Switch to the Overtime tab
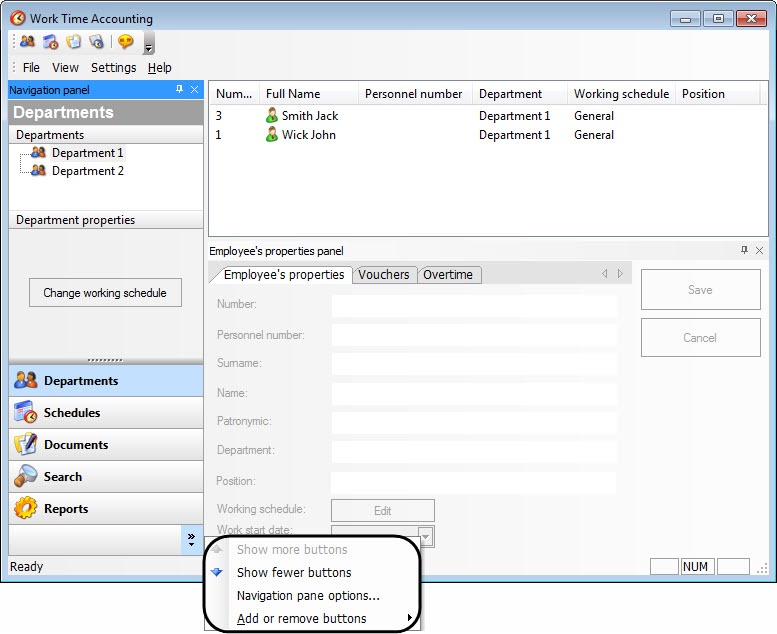This screenshot has height=634, width=777. 448,275
